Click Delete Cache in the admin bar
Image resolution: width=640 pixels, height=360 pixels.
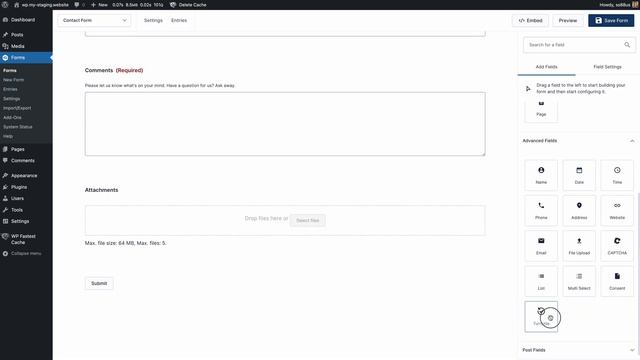(188, 5)
